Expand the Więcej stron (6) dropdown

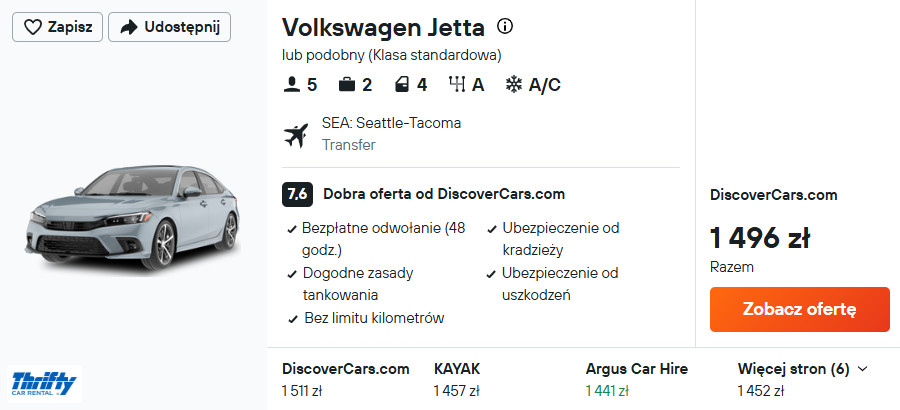(x=802, y=369)
